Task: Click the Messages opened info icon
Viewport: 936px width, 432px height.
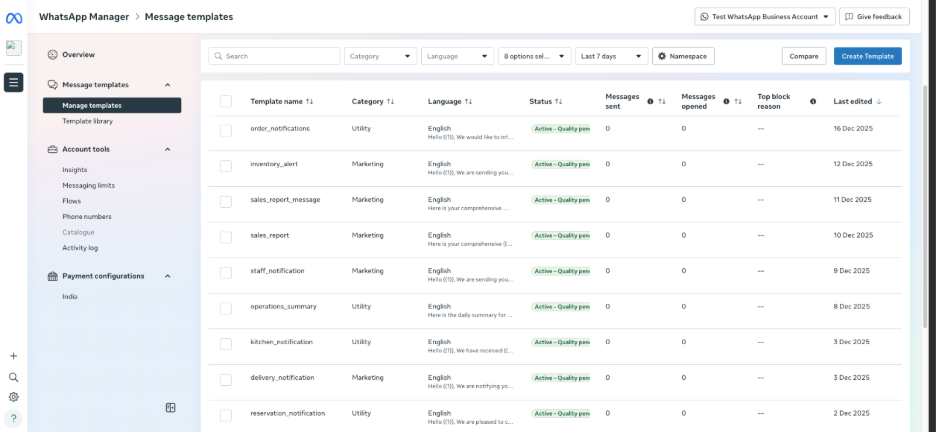Action: click(x=726, y=101)
